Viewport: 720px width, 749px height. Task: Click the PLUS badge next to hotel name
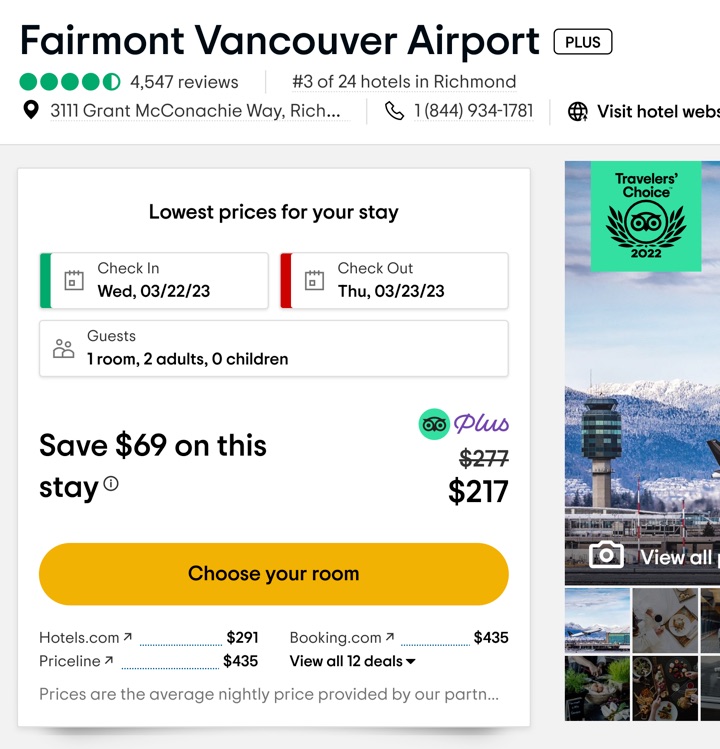point(583,42)
